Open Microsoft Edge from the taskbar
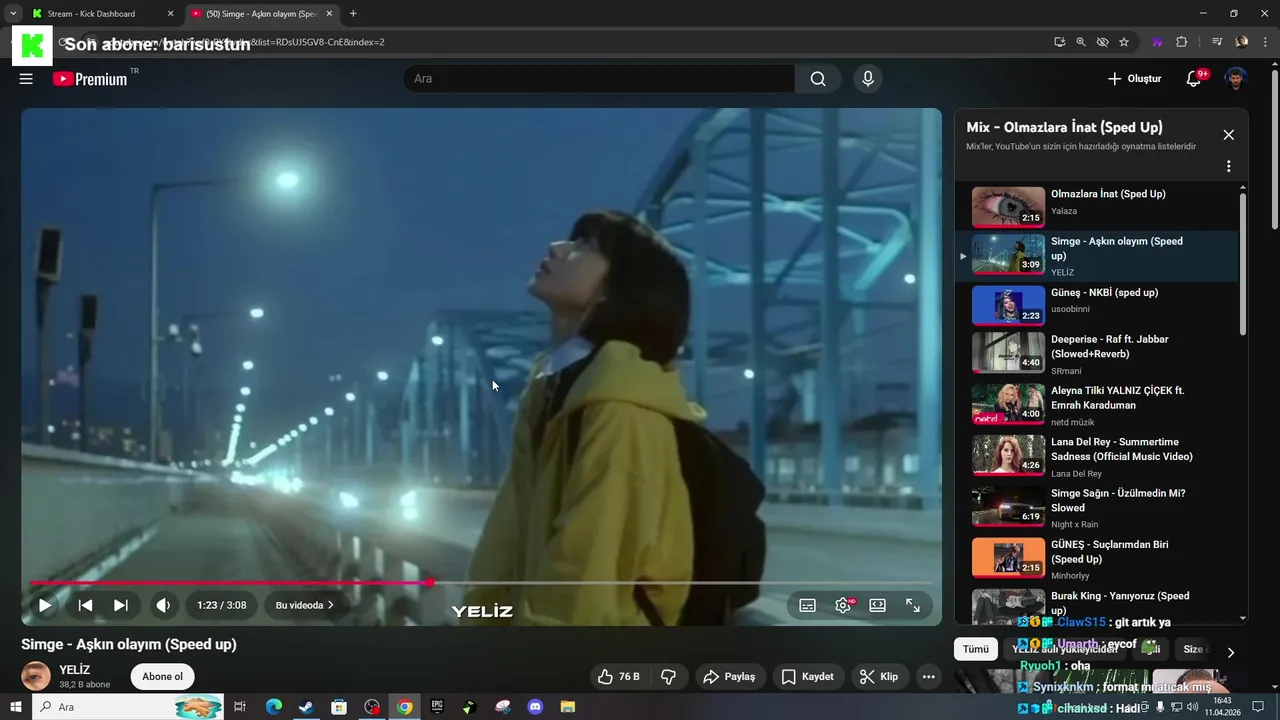 pyautogui.click(x=274, y=707)
